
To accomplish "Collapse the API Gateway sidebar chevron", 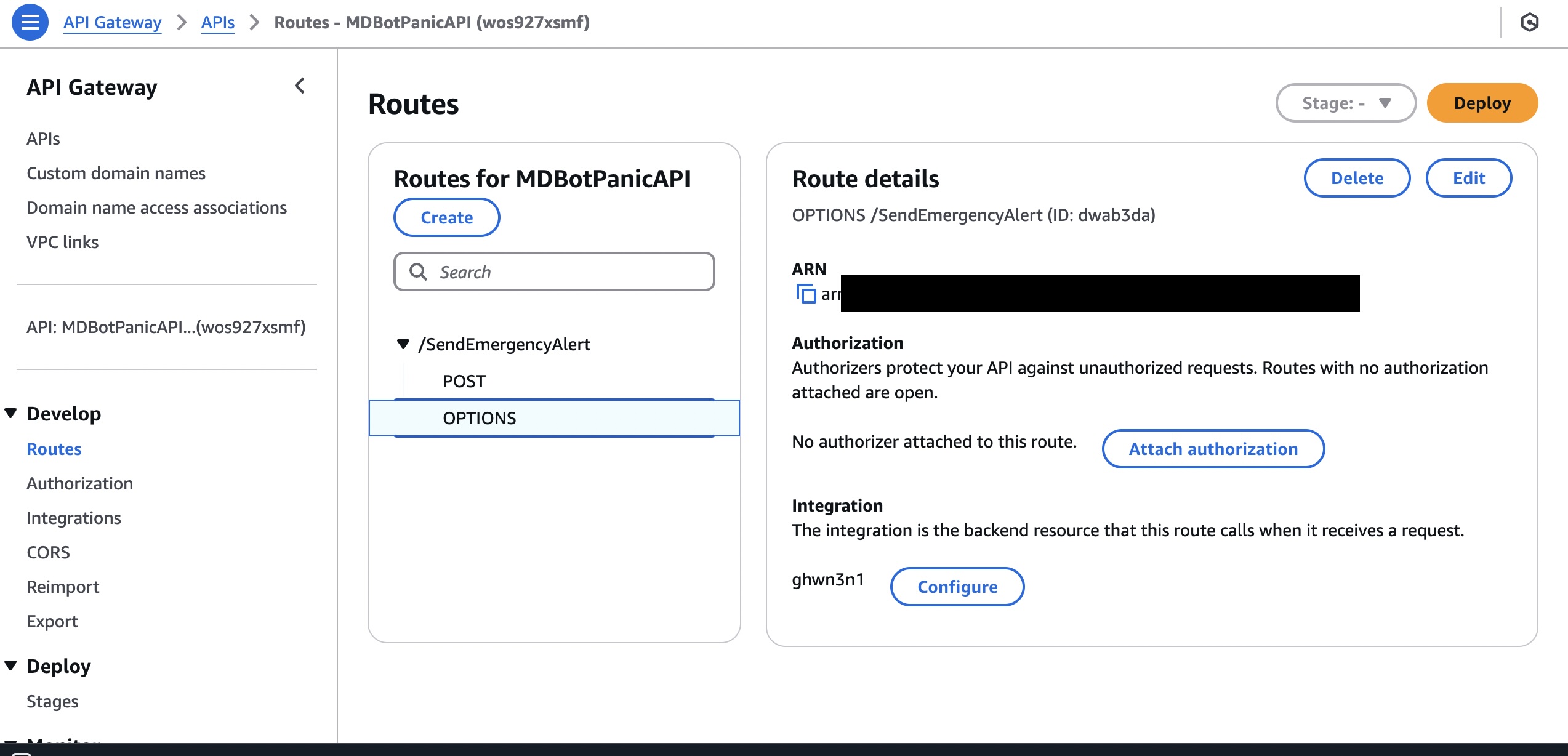I will coord(300,86).
